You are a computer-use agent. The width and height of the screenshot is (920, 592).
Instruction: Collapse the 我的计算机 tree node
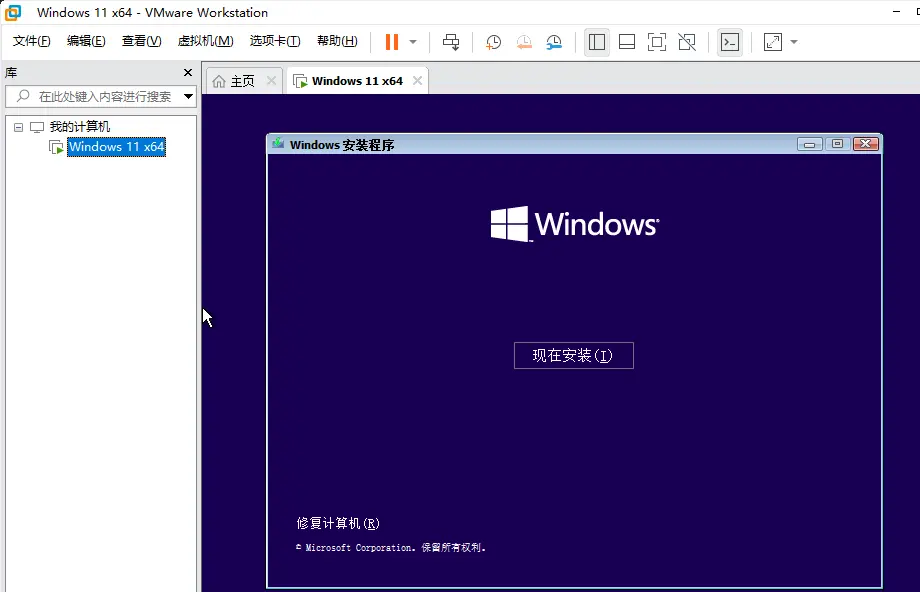tap(19, 127)
